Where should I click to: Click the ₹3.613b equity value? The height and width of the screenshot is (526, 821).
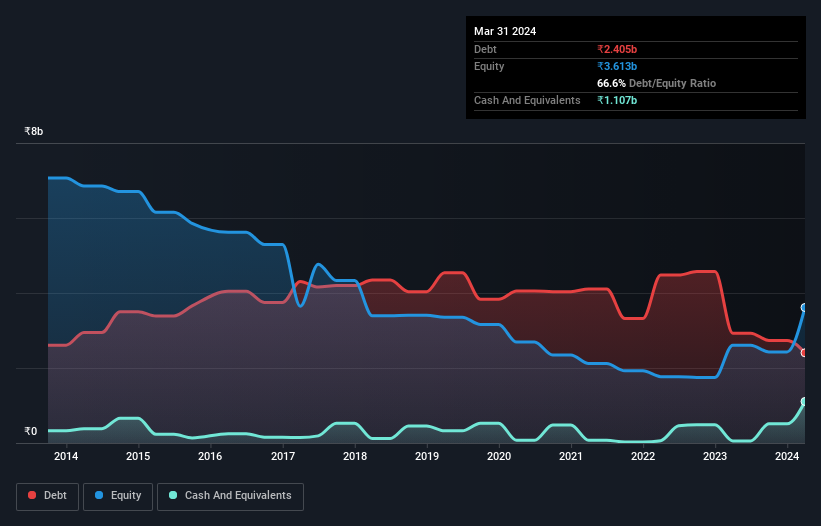coord(617,66)
